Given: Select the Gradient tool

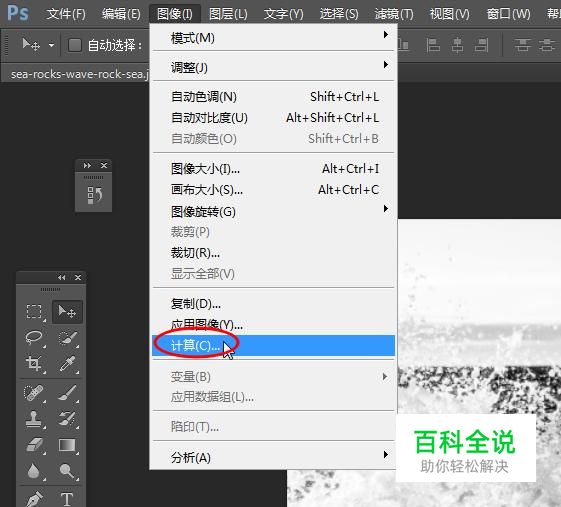Looking at the screenshot, I should coord(67,445).
